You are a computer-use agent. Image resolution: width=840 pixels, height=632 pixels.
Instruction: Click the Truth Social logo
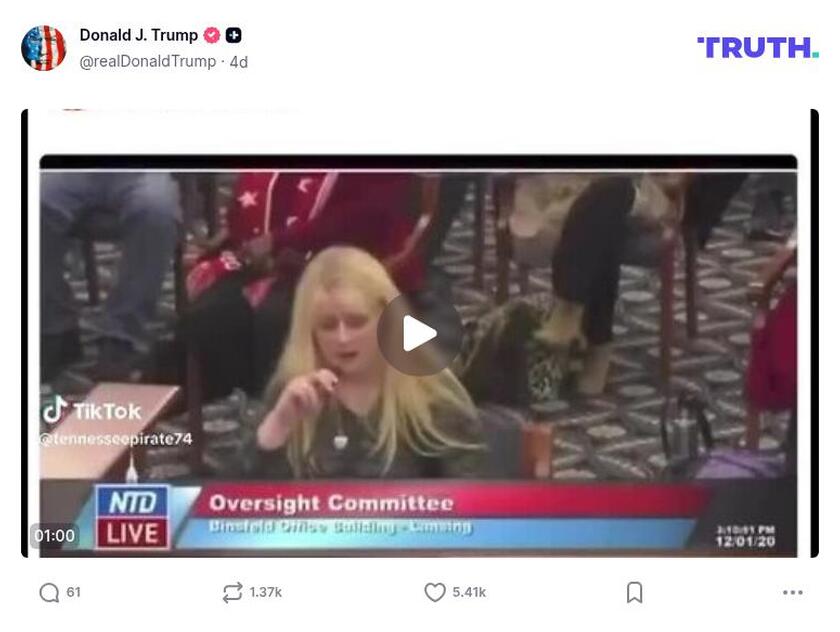coord(758,48)
